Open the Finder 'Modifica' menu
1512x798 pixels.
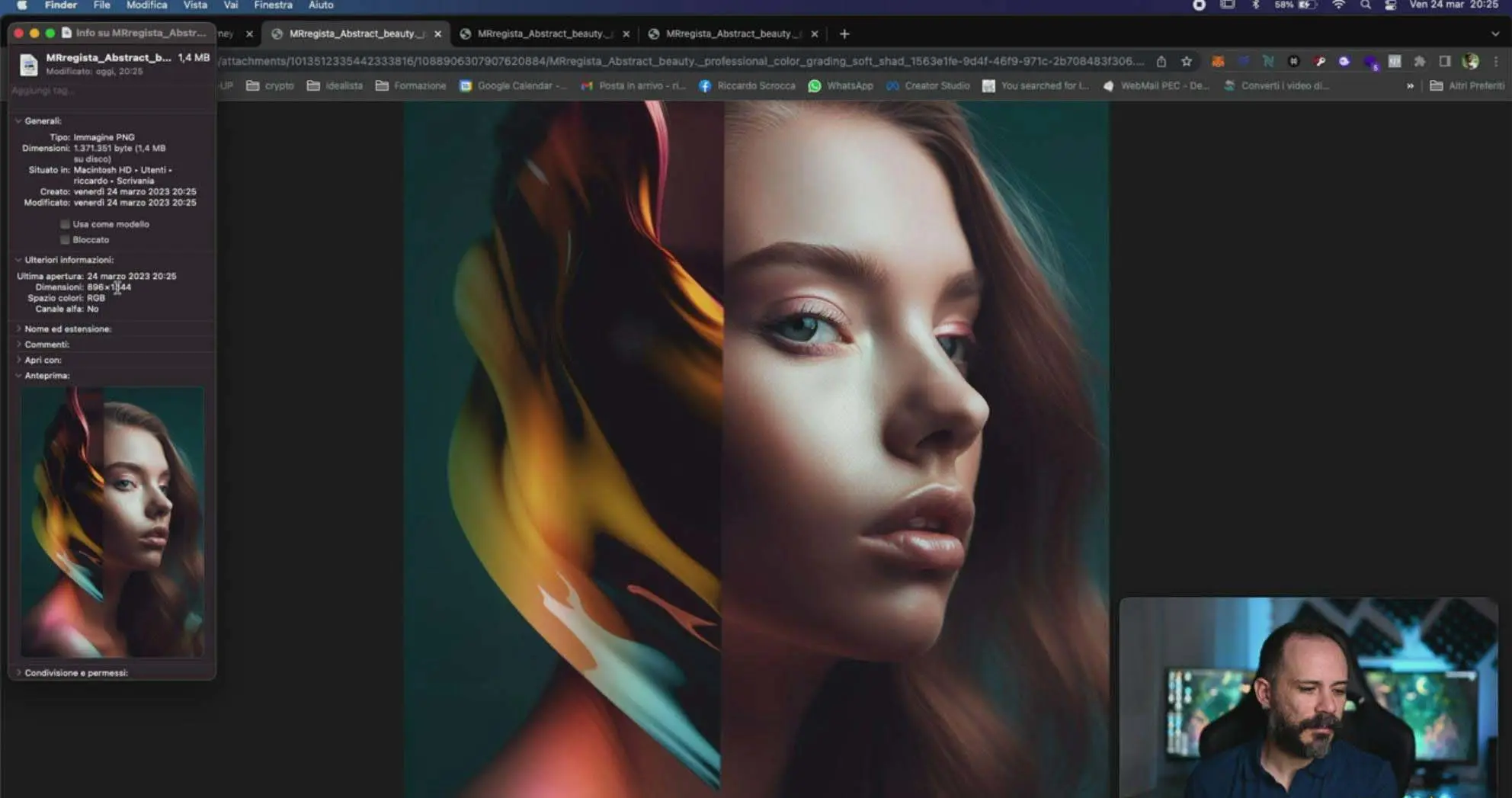(146, 5)
